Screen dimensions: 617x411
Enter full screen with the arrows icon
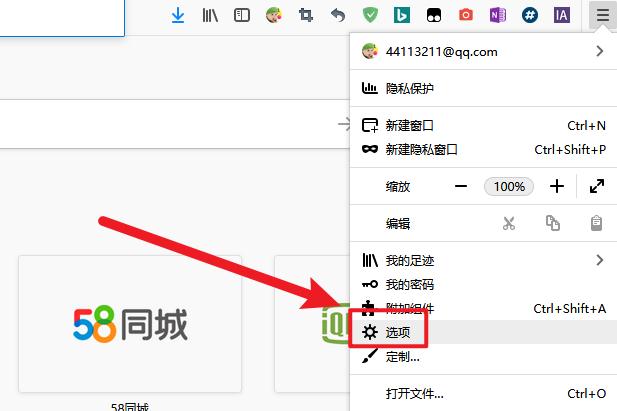coord(597,186)
